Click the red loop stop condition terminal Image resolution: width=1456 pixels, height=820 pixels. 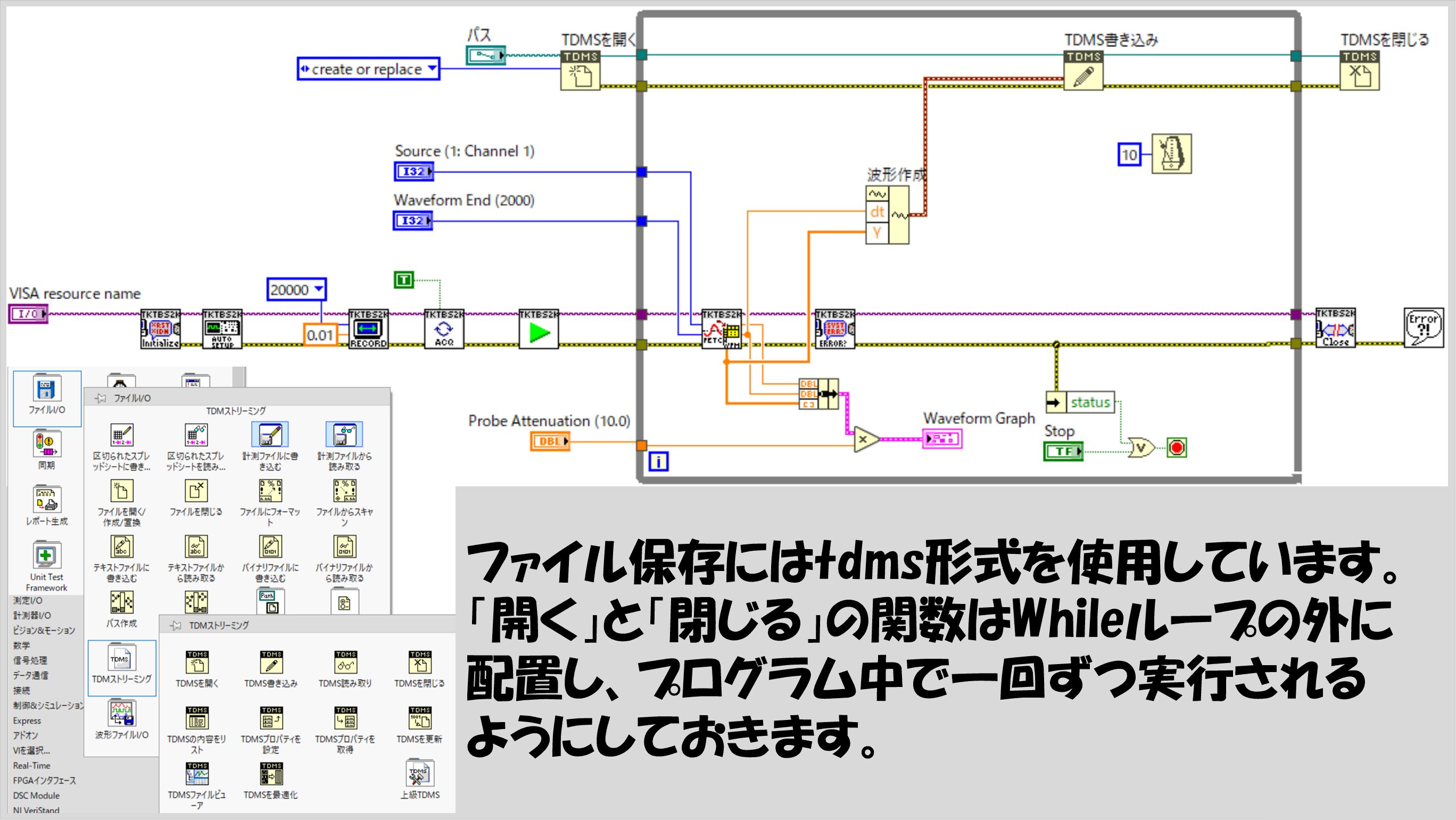tap(1177, 448)
